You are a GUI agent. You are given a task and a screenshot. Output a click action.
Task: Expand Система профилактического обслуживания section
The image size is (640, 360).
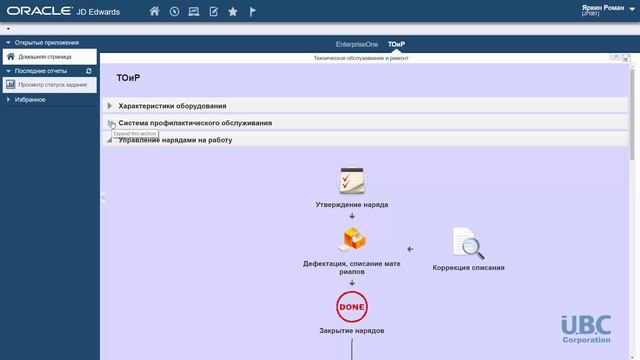pos(110,122)
